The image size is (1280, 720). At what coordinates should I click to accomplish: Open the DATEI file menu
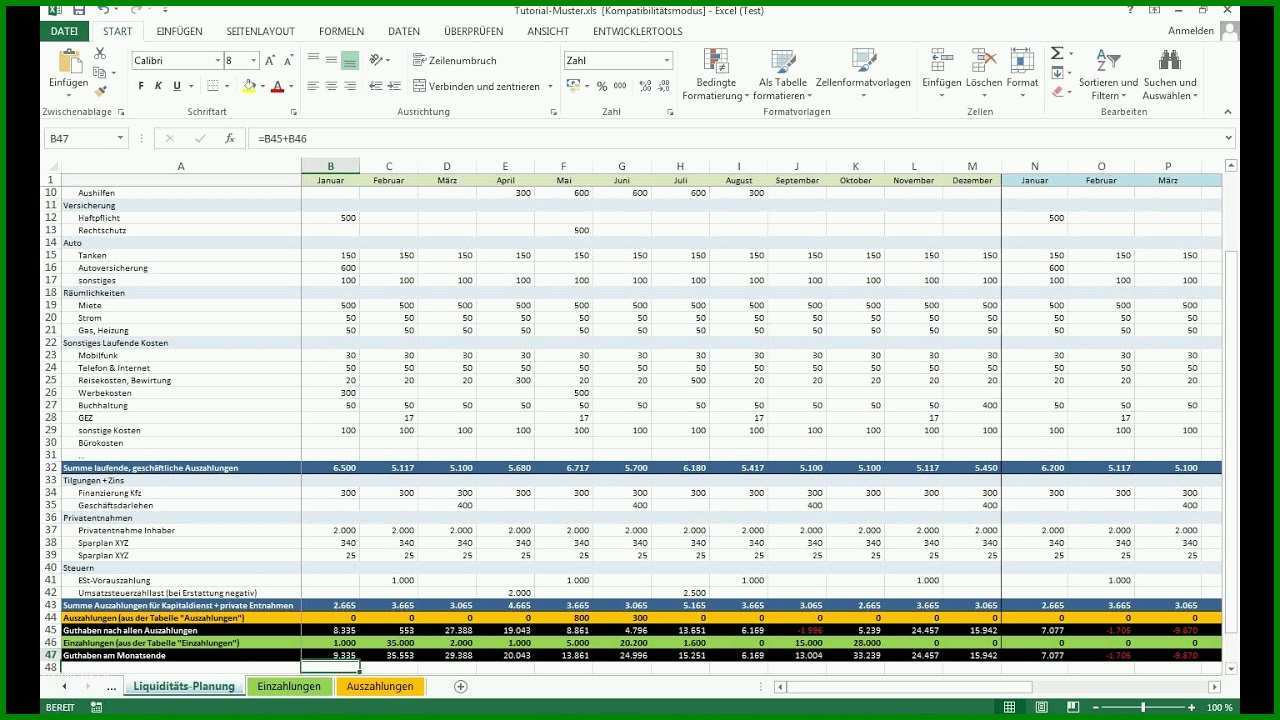click(x=64, y=31)
